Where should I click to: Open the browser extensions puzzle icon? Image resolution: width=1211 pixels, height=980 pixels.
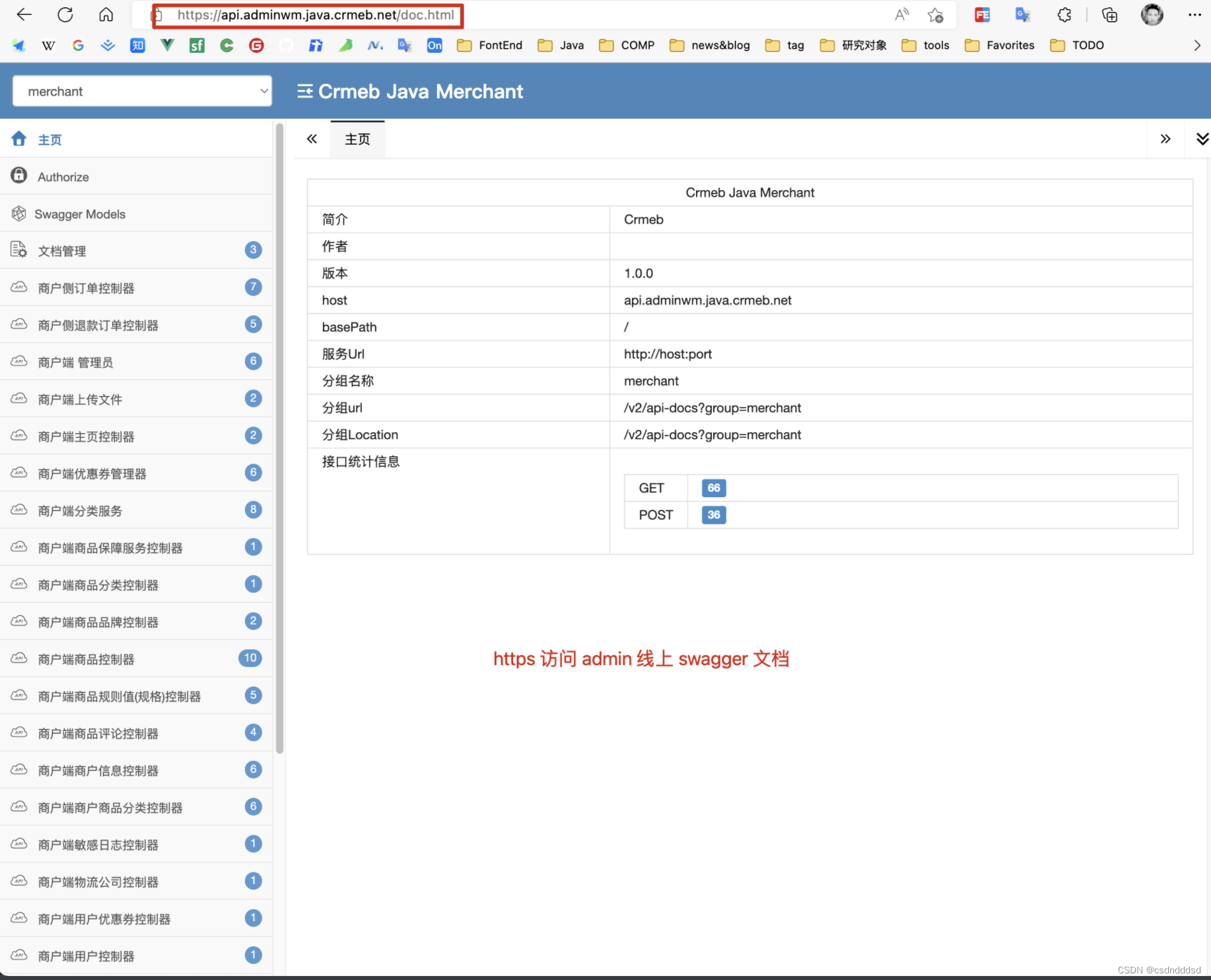pyautogui.click(x=1064, y=15)
